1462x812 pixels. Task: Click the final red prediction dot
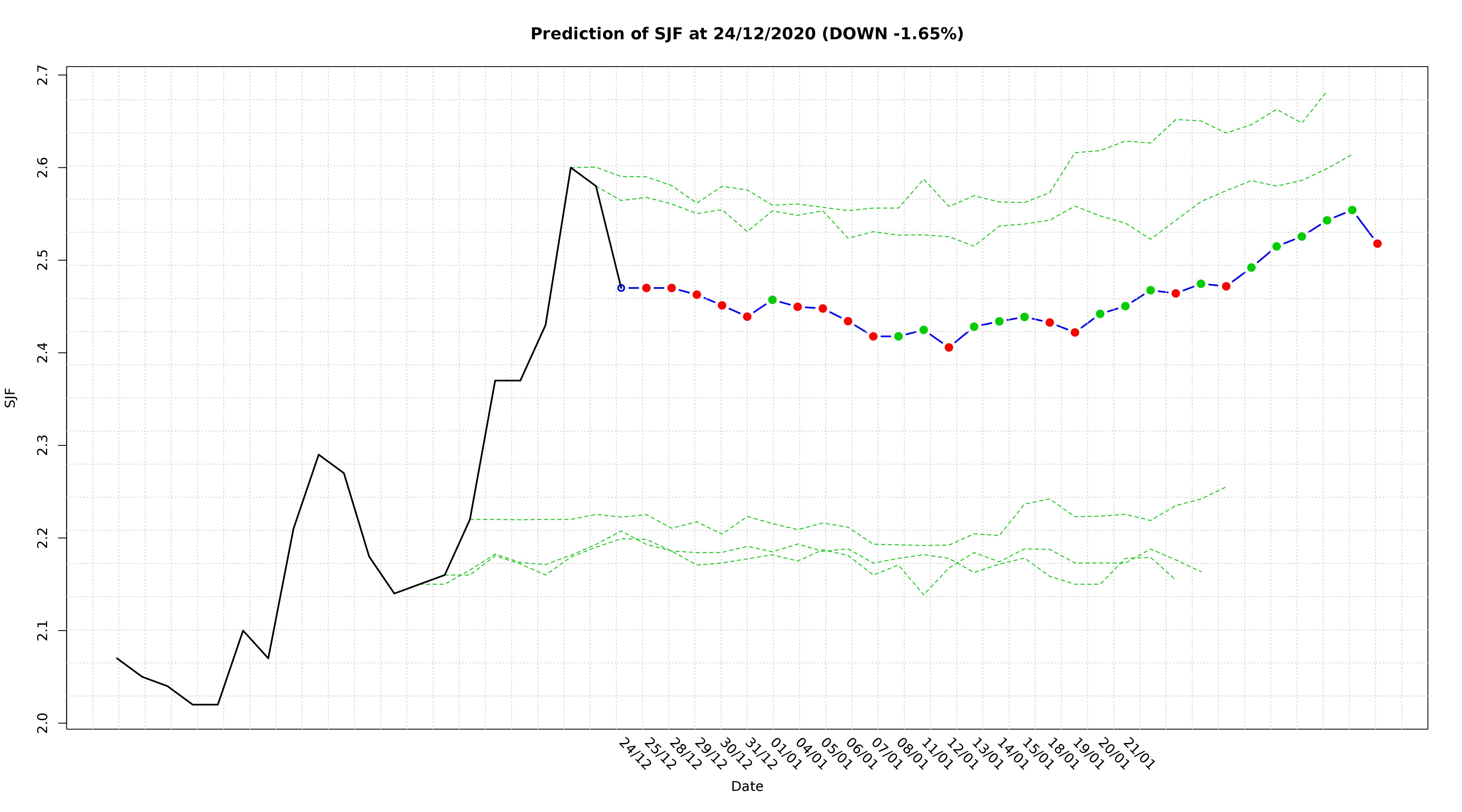(1377, 243)
